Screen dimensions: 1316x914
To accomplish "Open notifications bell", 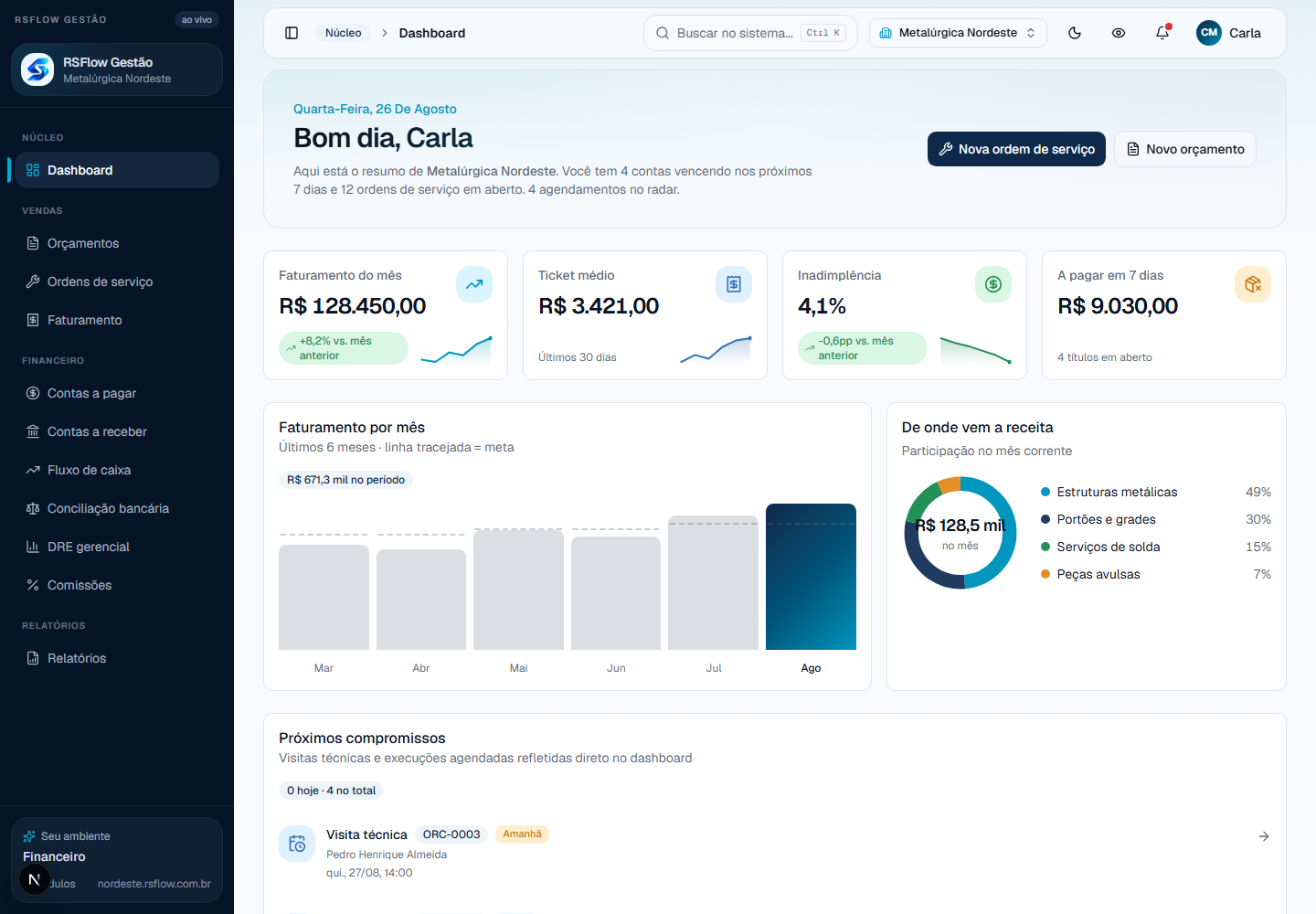I will click(x=1162, y=33).
